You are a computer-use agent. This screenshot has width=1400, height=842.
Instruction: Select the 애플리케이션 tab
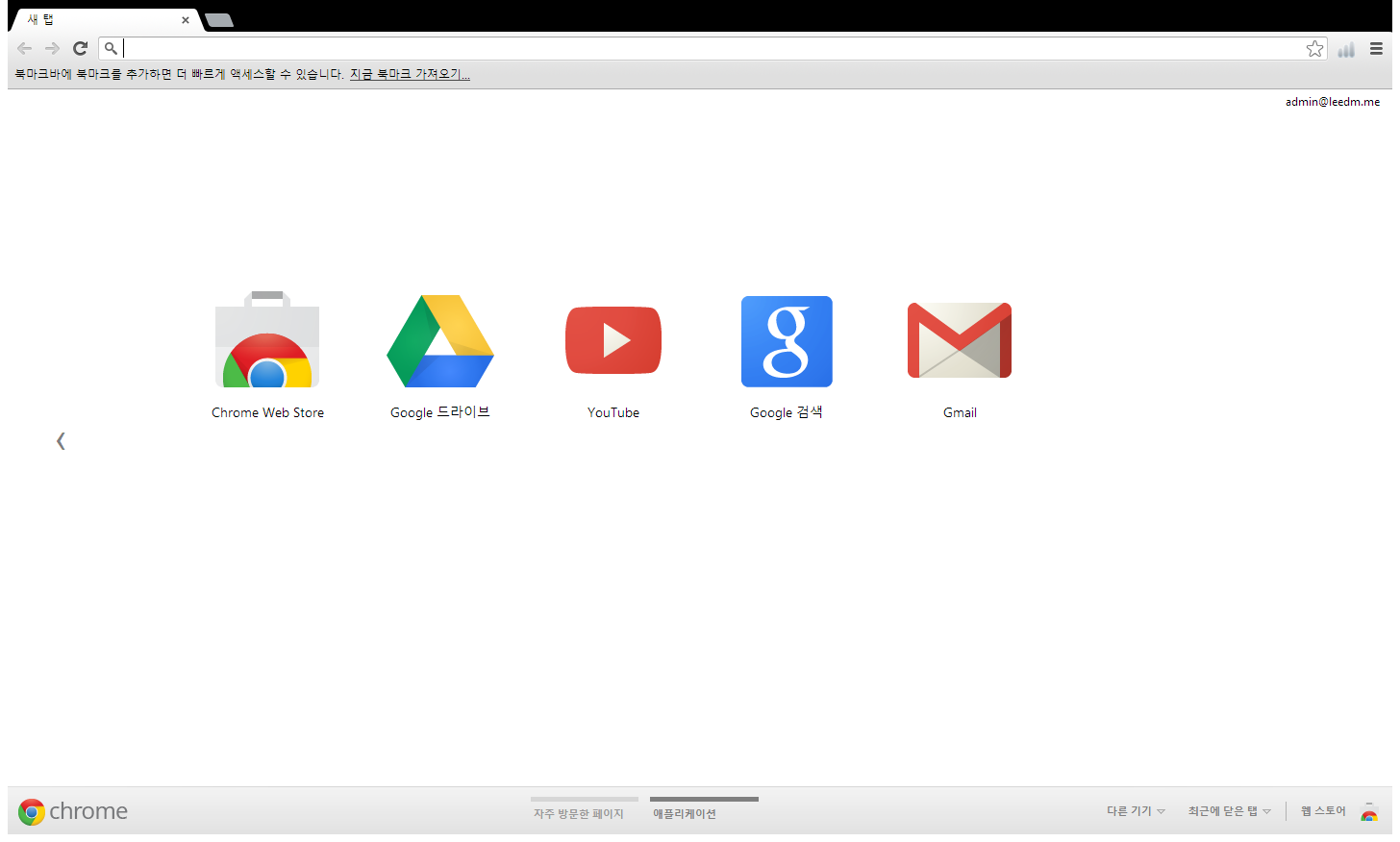(x=685, y=813)
